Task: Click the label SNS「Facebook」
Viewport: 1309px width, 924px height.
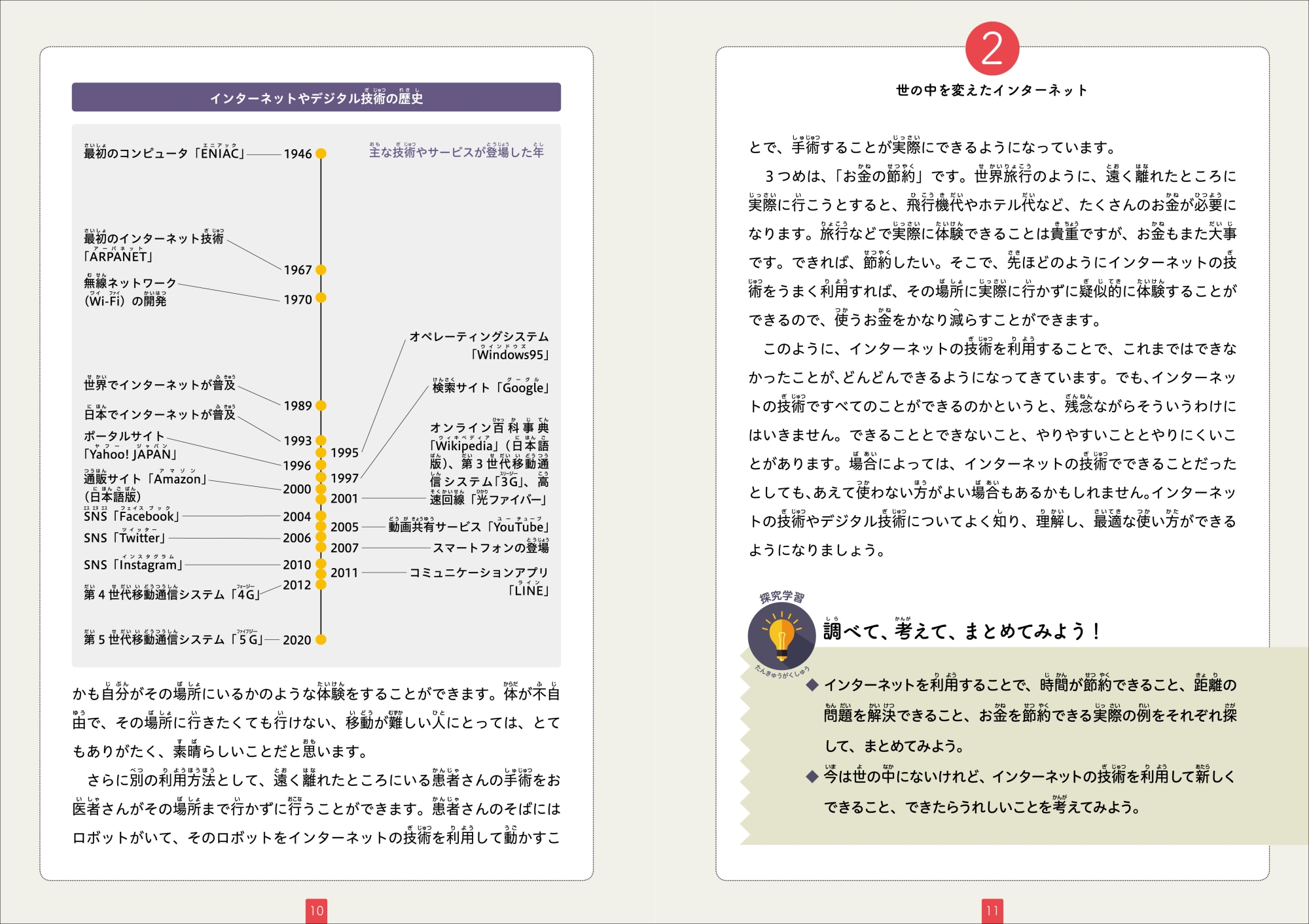Action: (x=132, y=516)
